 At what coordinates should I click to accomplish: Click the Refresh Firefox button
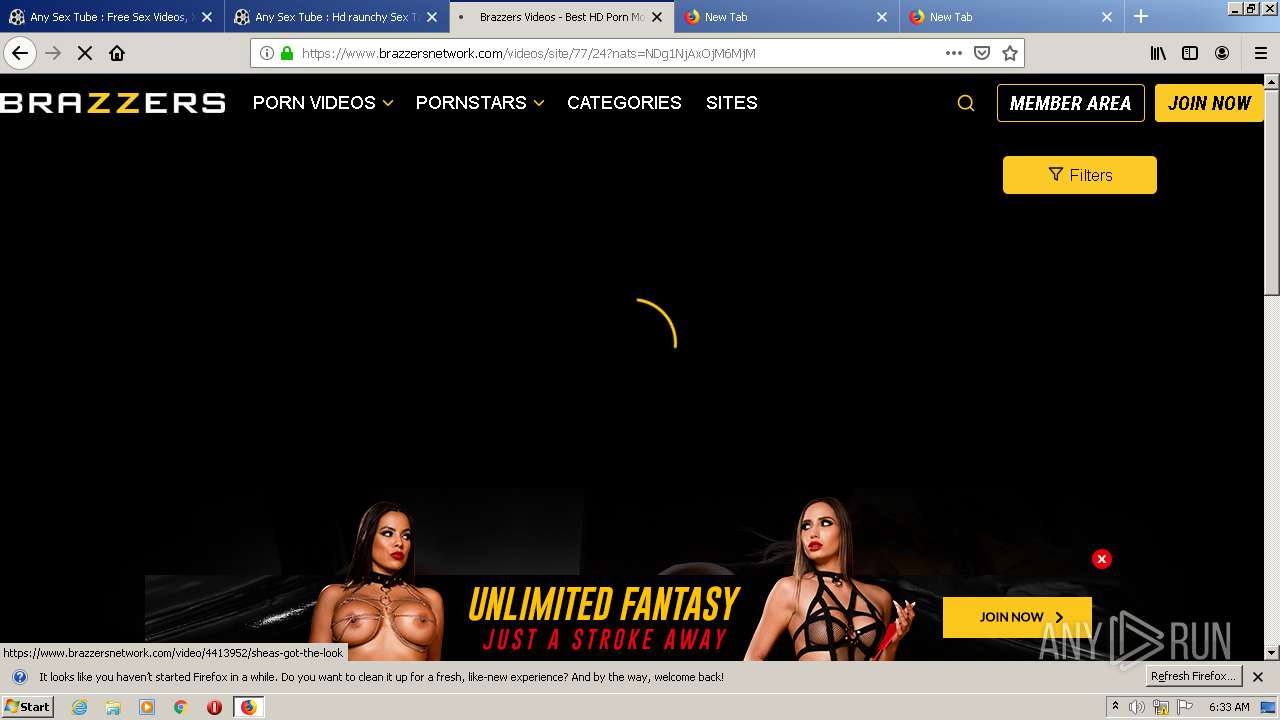[x=1194, y=677]
